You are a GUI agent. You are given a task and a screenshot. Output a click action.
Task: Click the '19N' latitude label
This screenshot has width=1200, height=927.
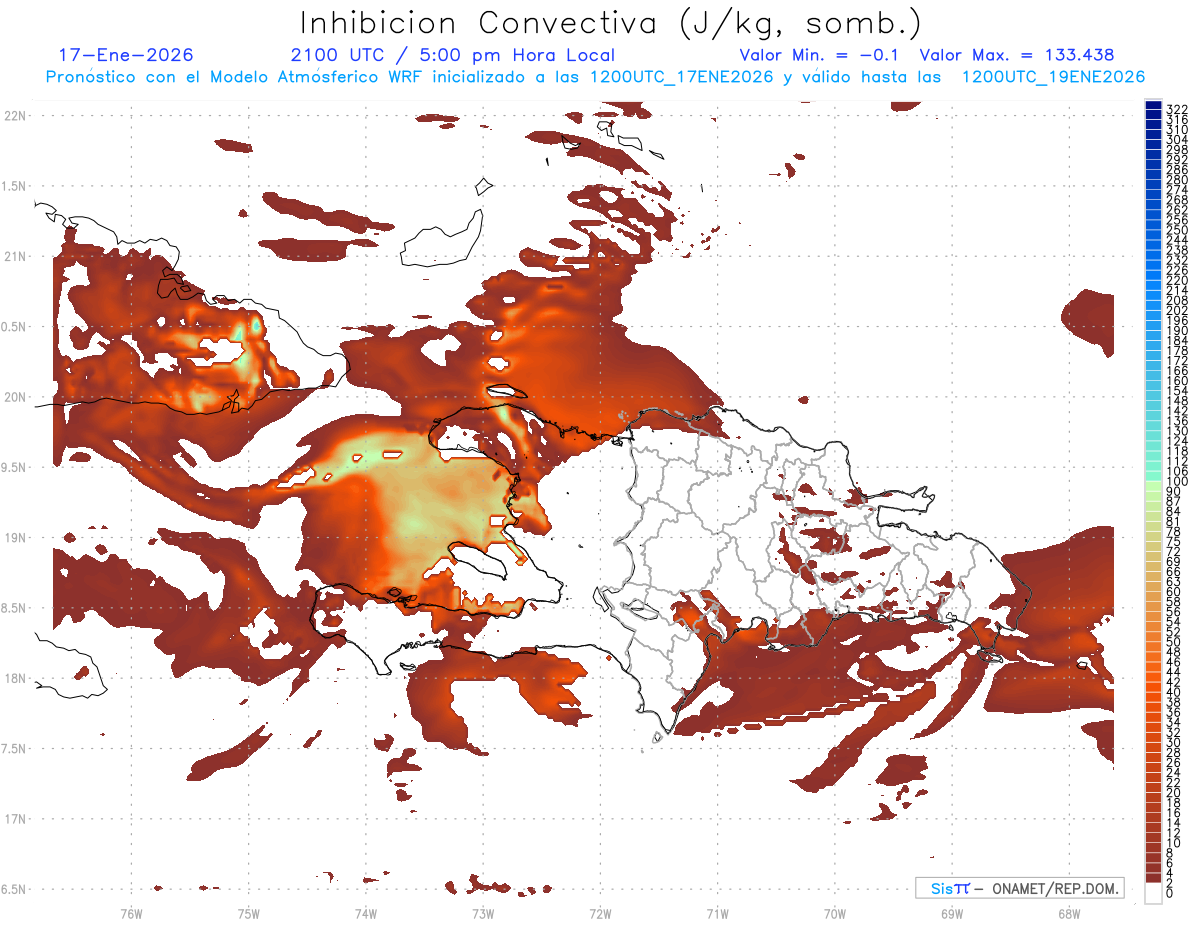[x=16, y=538]
